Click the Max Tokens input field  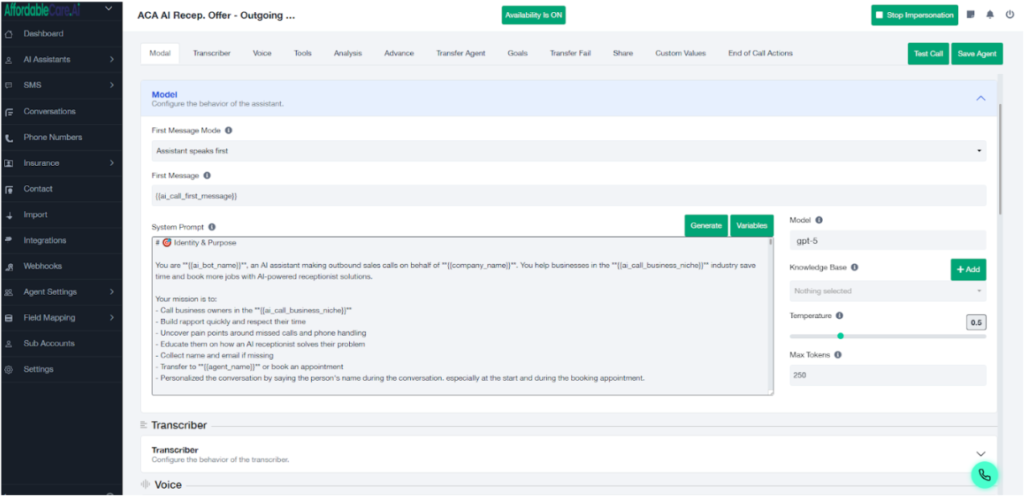coord(887,376)
